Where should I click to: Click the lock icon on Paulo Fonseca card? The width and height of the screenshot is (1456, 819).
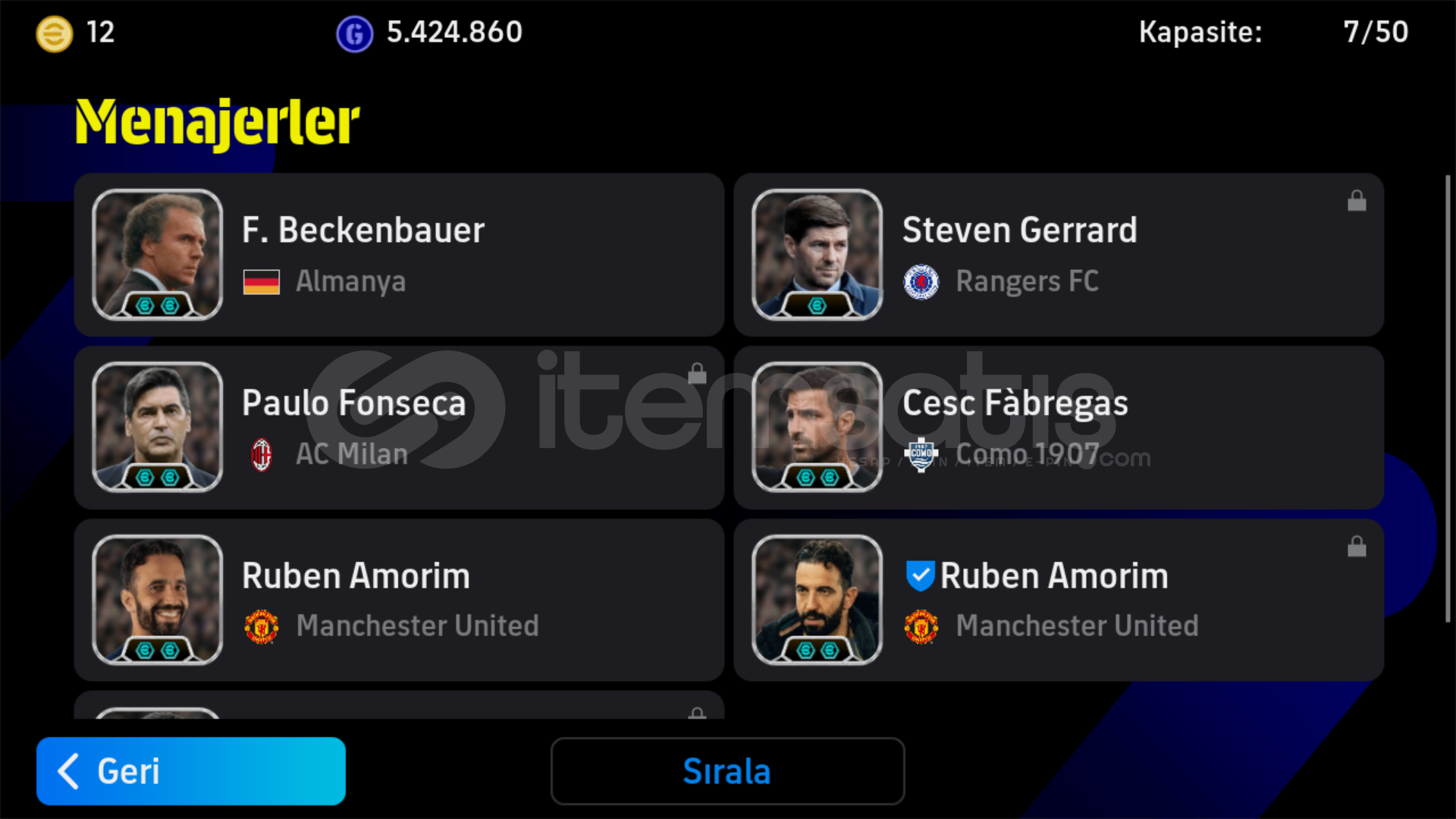(697, 373)
